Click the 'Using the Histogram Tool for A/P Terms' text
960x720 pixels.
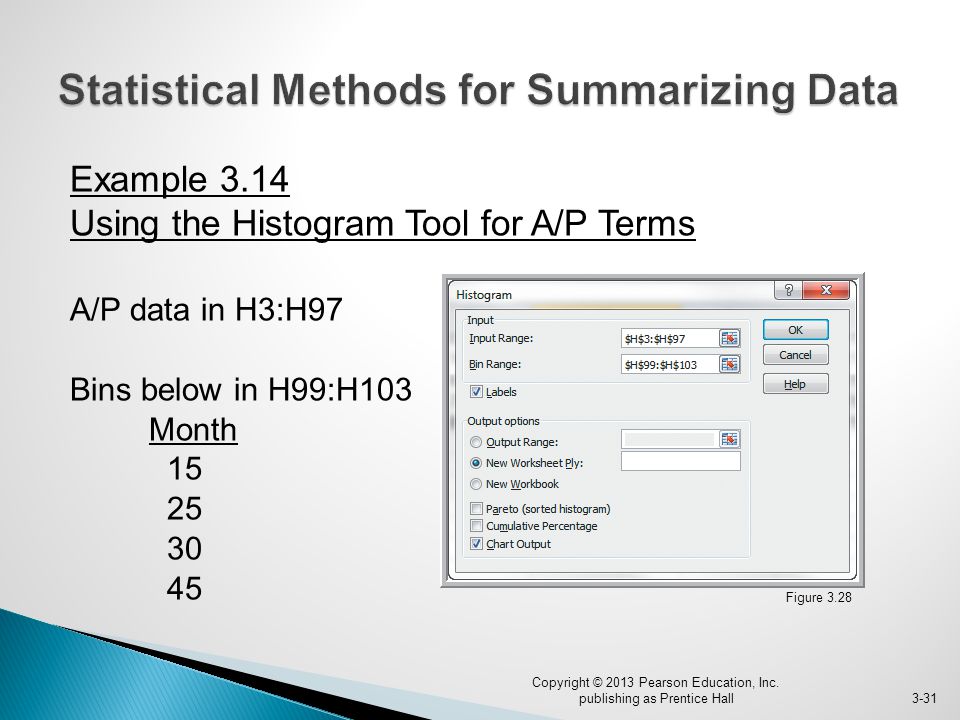383,223
